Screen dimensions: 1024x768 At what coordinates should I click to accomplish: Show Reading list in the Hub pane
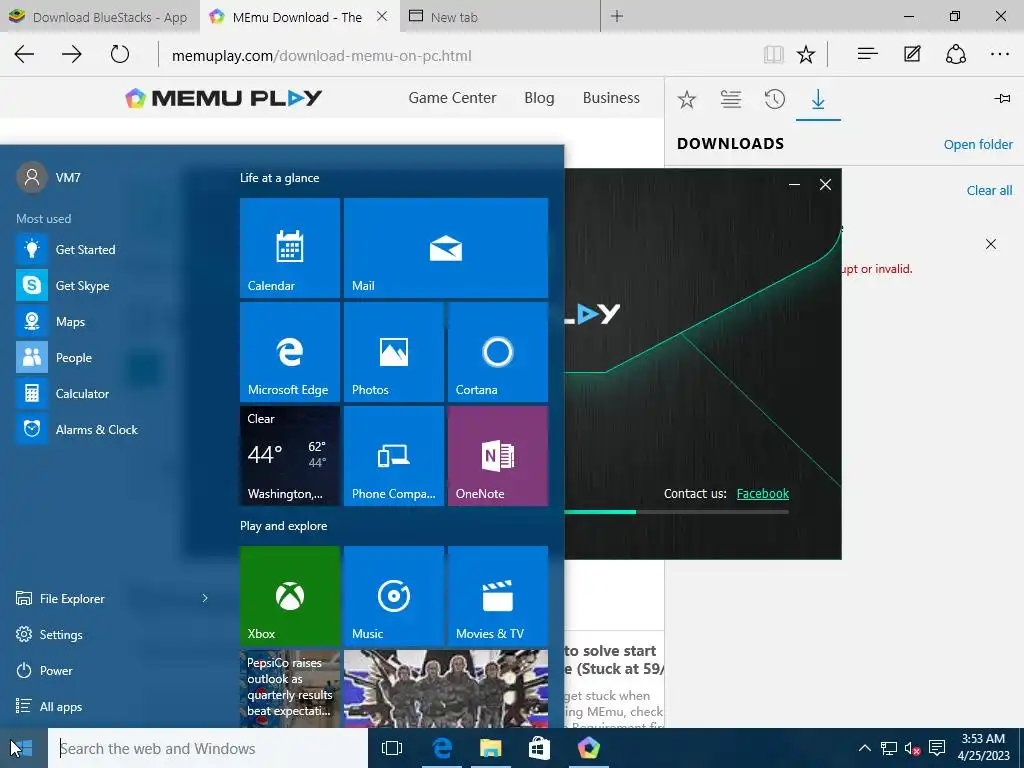click(x=730, y=99)
